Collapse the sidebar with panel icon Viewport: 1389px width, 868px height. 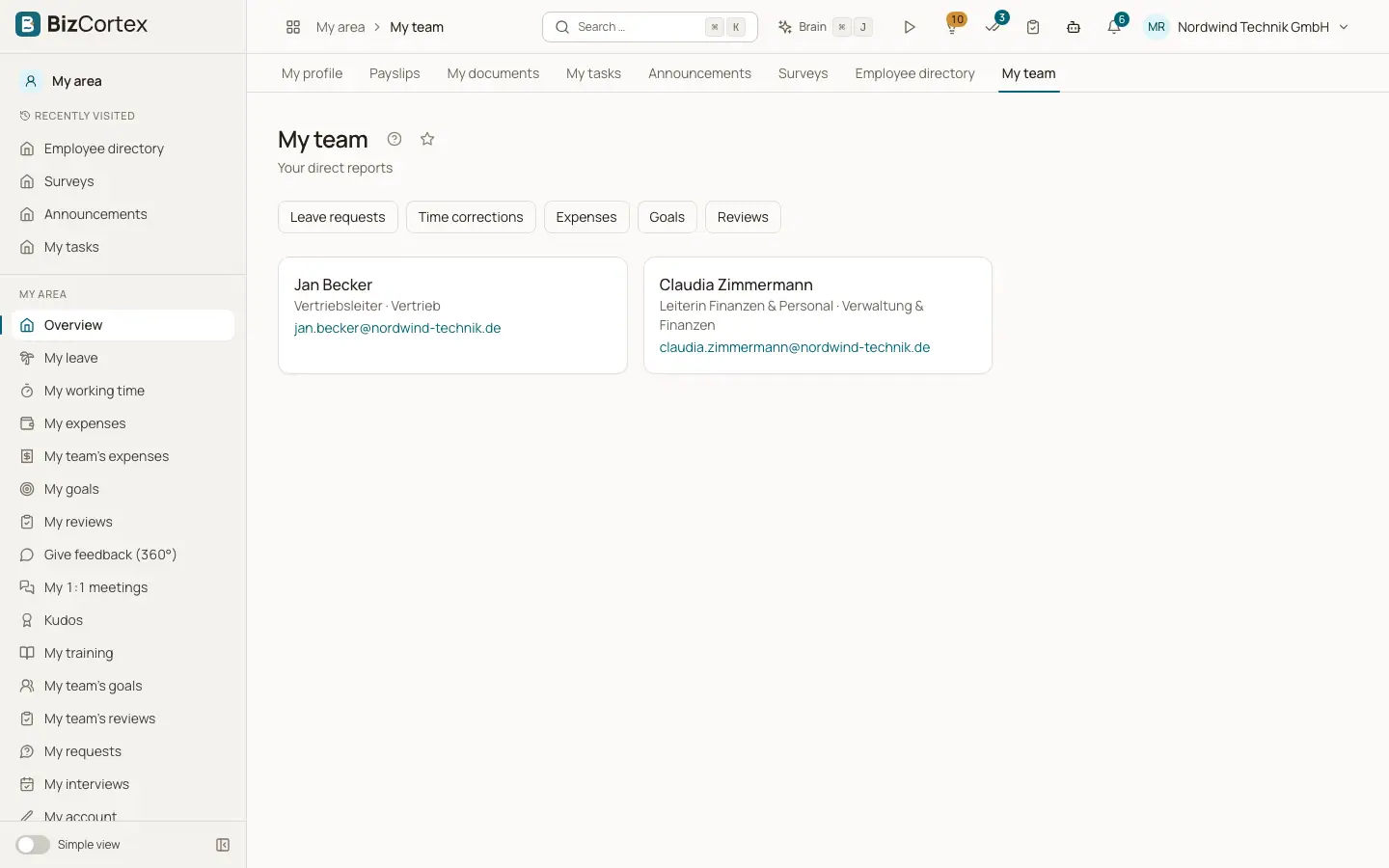223,845
